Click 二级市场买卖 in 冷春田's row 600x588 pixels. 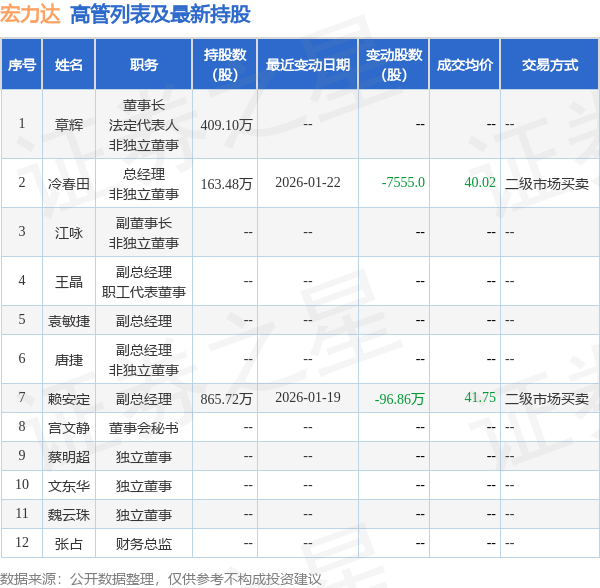tap(547, 184)
